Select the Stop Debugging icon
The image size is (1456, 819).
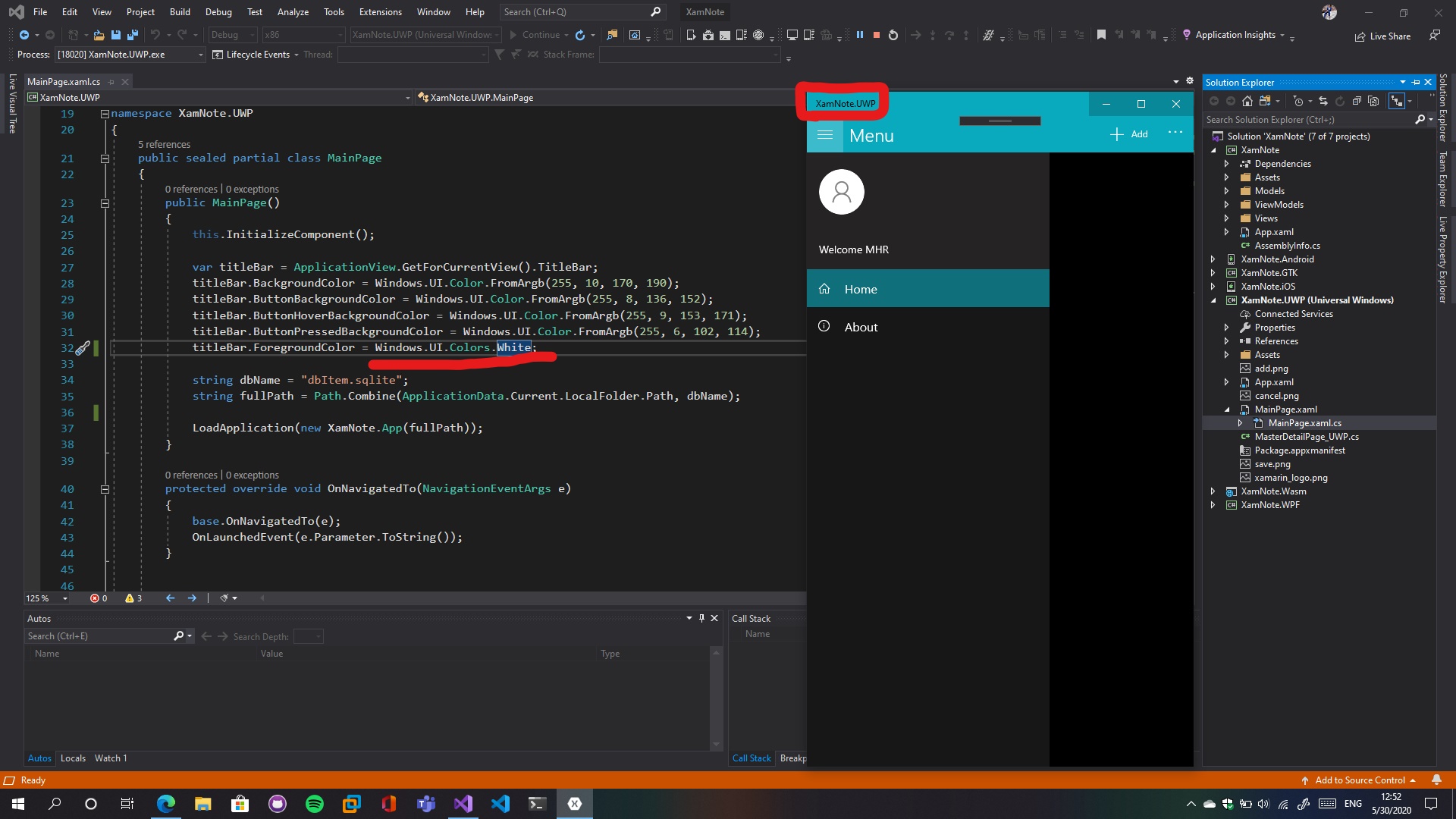(876, 35)
